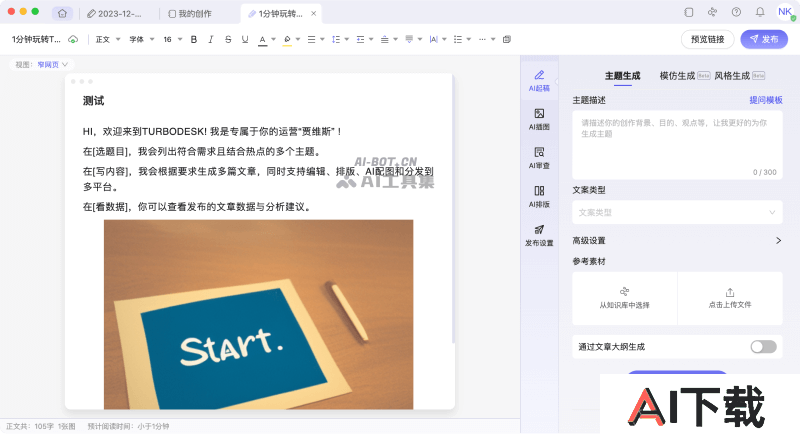This screenshot has width=800, height=434.
Task: Switch to the 主题生成 tab
Action: pos(622,76)
